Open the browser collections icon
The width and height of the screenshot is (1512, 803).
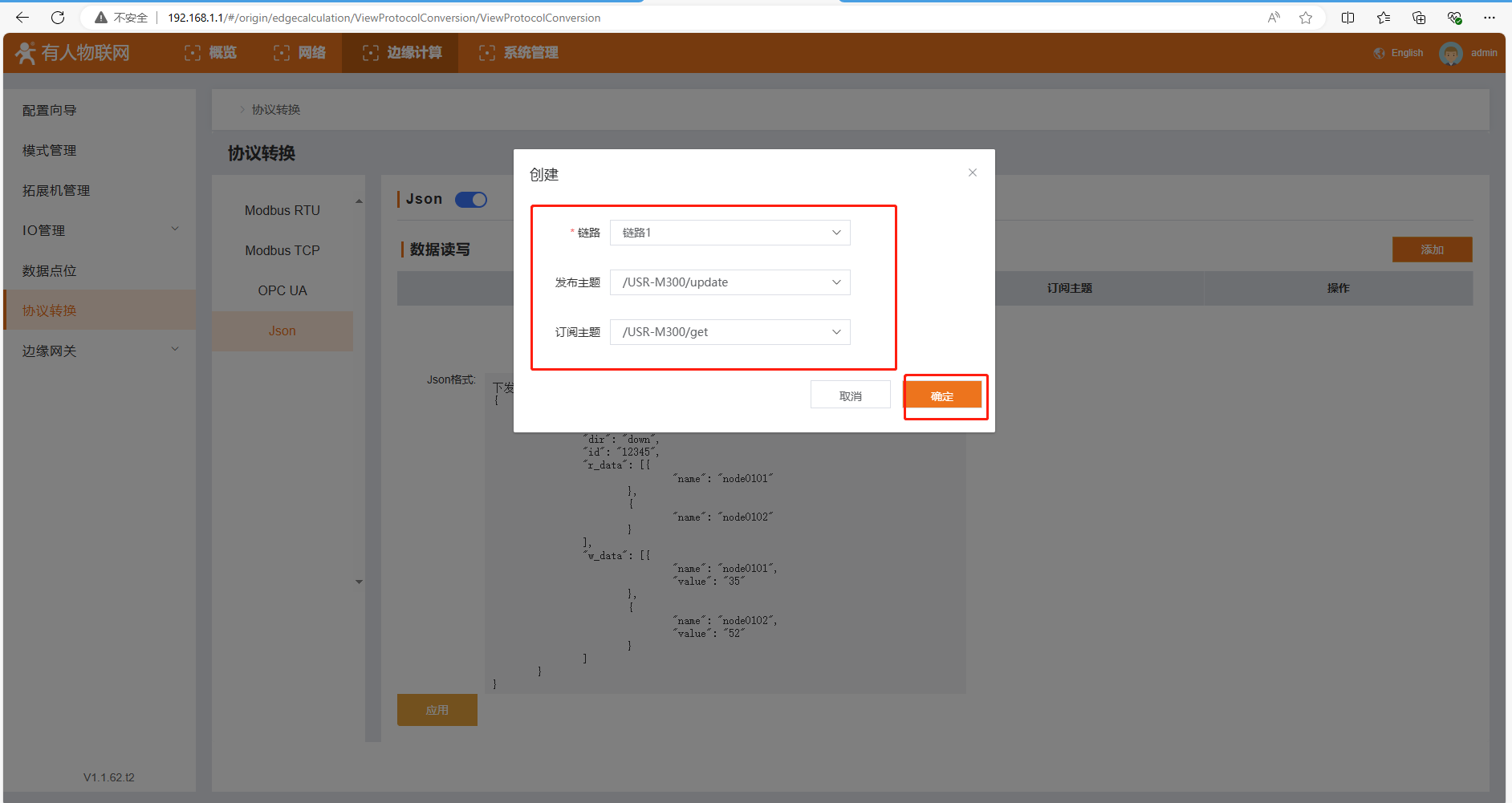pos(1418,18)
